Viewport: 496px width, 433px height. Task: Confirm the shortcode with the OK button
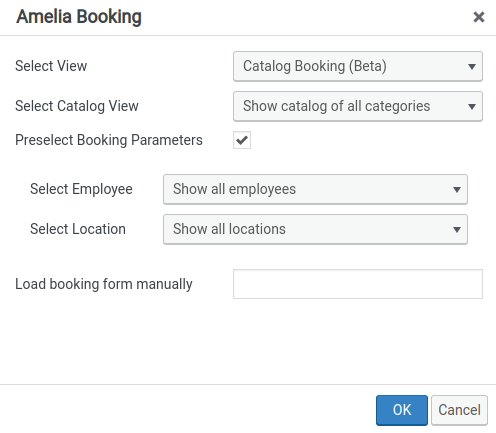(x=402, y=410)
